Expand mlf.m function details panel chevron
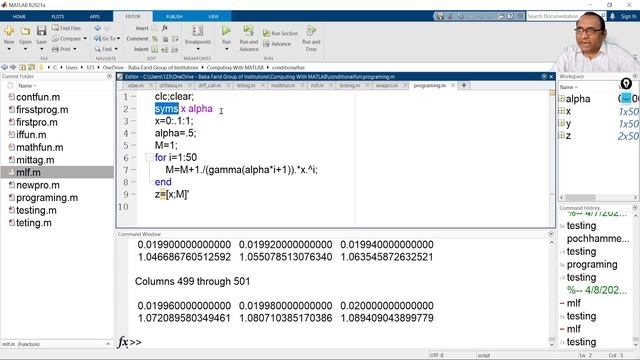 click(108, 344)
